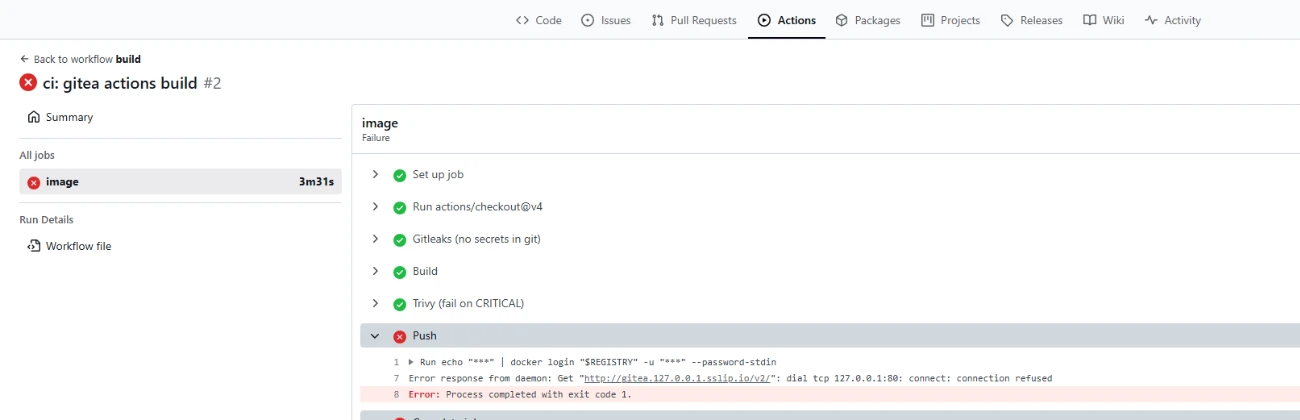
Task: Click the run number #2
Action: (212, 83)
